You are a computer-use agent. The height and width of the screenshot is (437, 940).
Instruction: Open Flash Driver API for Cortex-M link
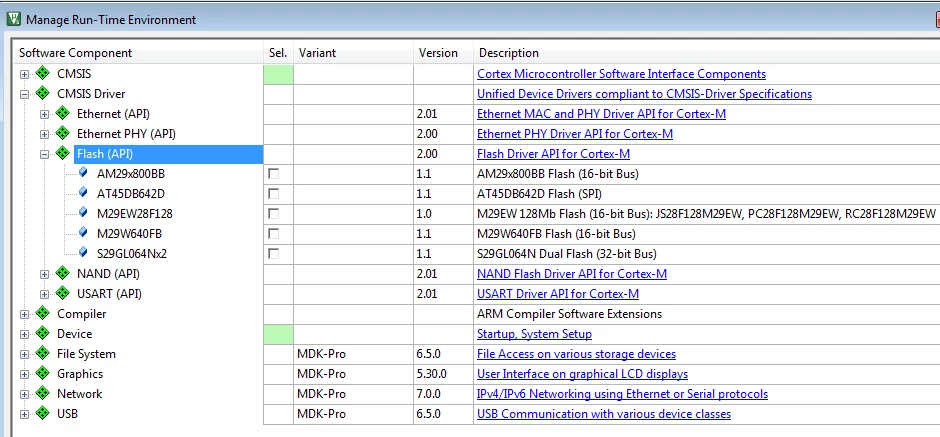[553, 153]
